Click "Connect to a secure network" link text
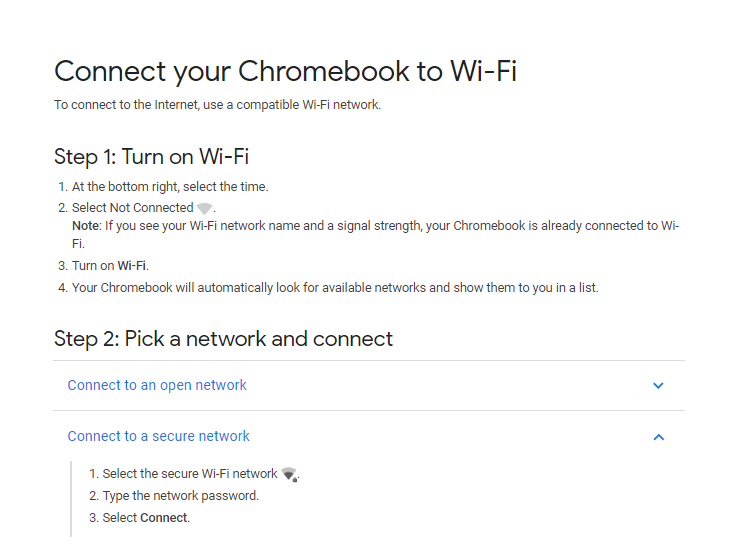 coord(158,436)
